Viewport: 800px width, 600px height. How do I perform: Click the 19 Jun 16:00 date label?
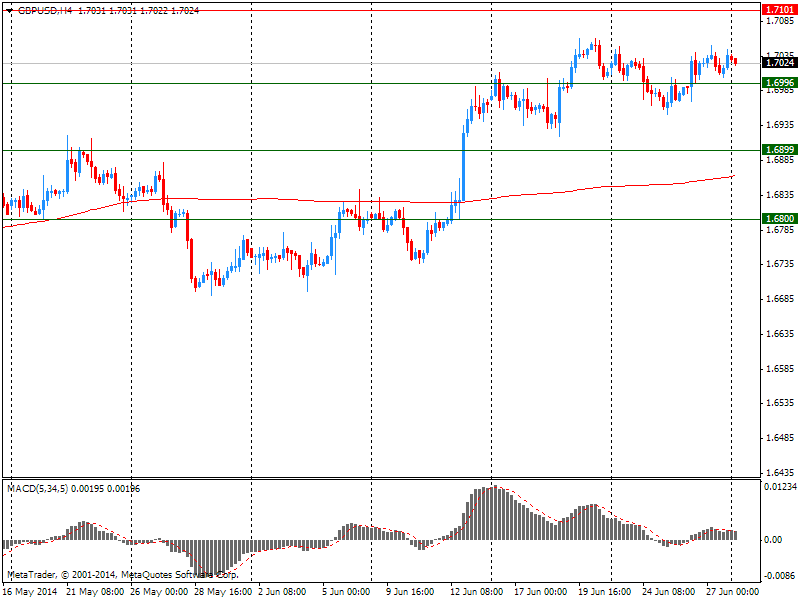[605, 592]
